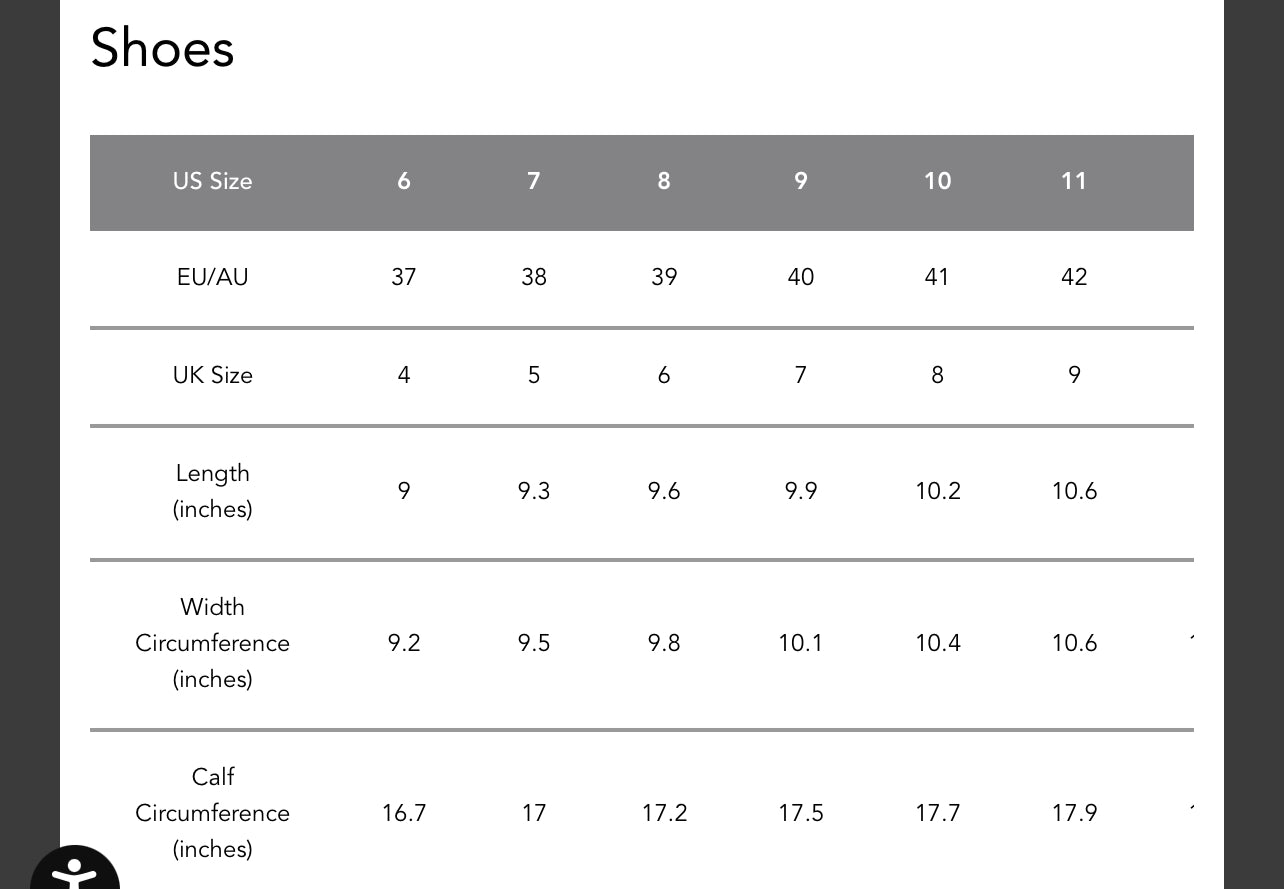The width and height of the screenshot is (1284, 889).
Task: Select US size 10 column header
Action: coord(937,181)
